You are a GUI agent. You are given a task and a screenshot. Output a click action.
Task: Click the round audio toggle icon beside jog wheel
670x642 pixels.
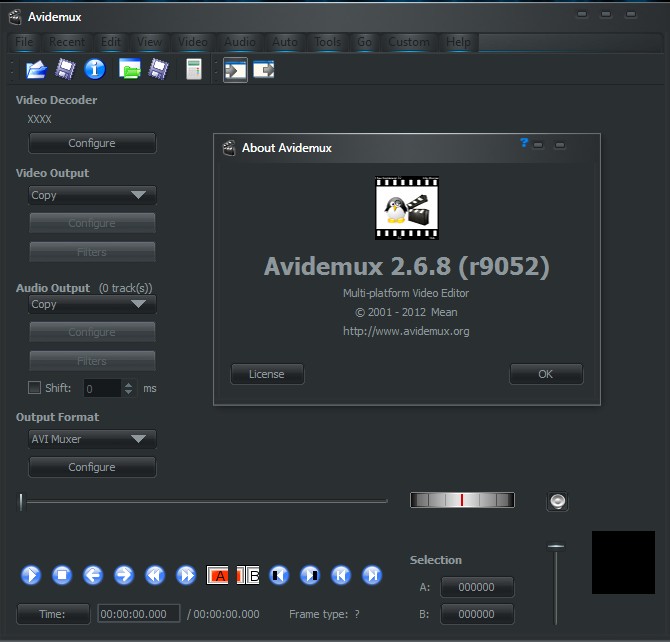click(557, 501)
